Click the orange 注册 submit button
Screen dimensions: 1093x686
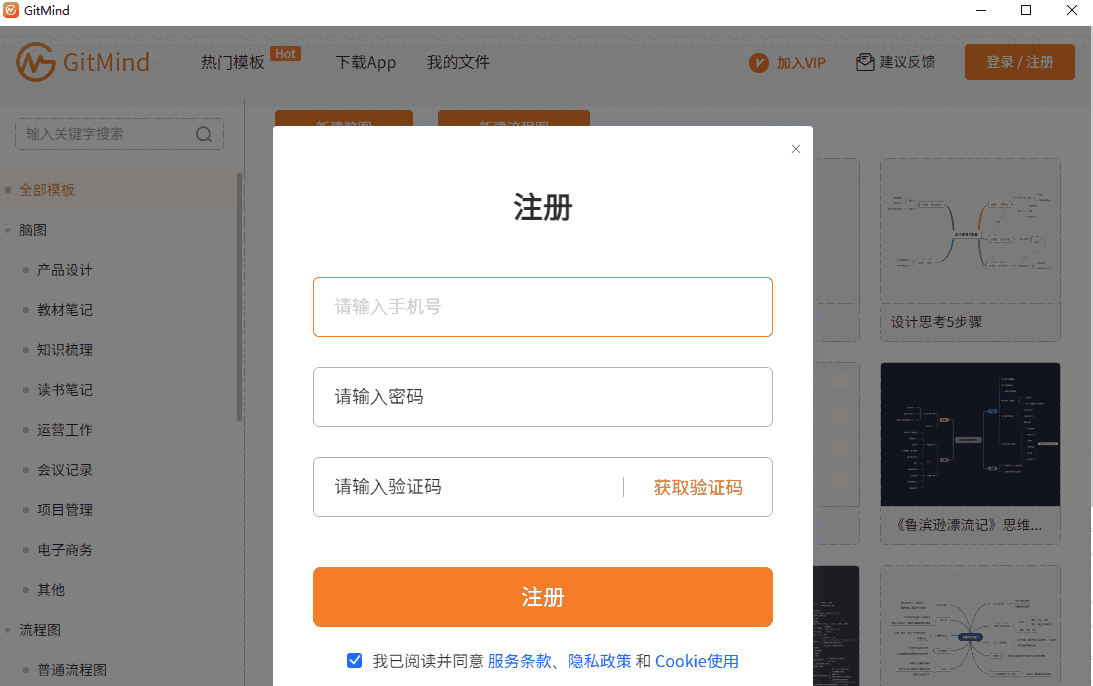click(x=542, y=597)
